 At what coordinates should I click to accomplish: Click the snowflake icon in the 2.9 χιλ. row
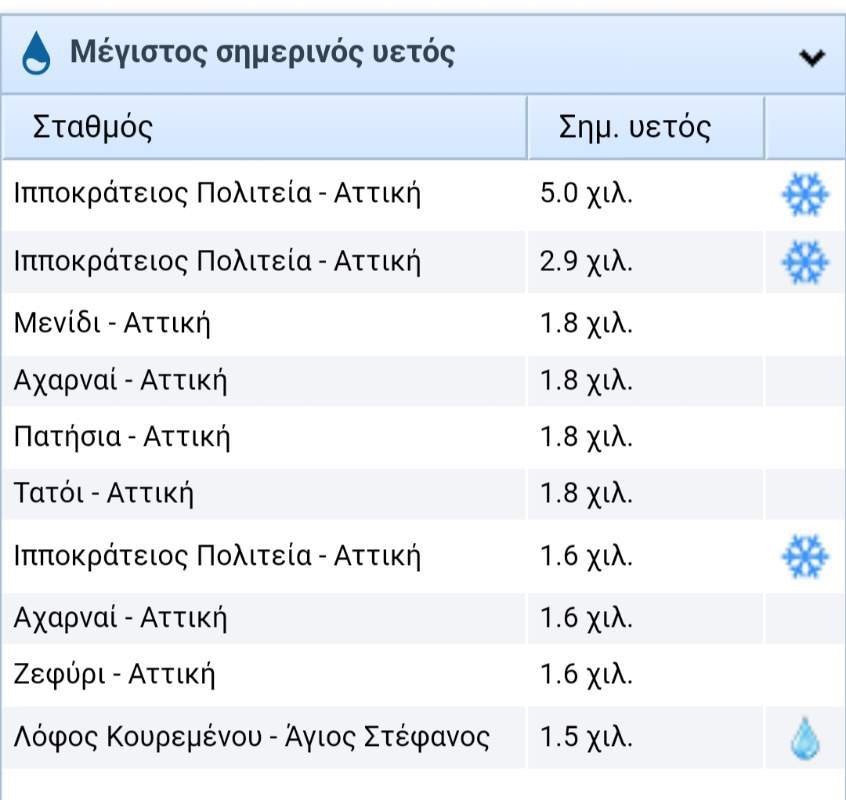[804, 262]
